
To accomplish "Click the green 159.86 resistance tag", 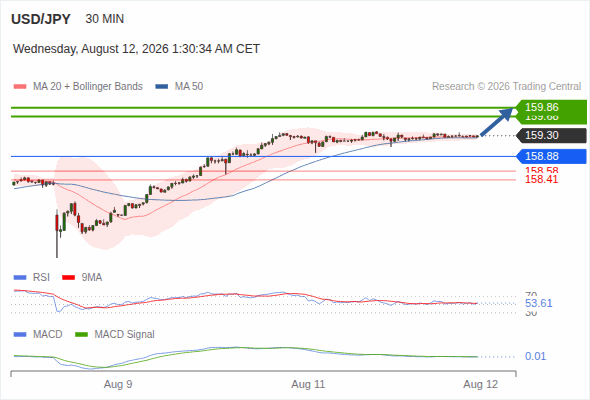I will [551, 107].
